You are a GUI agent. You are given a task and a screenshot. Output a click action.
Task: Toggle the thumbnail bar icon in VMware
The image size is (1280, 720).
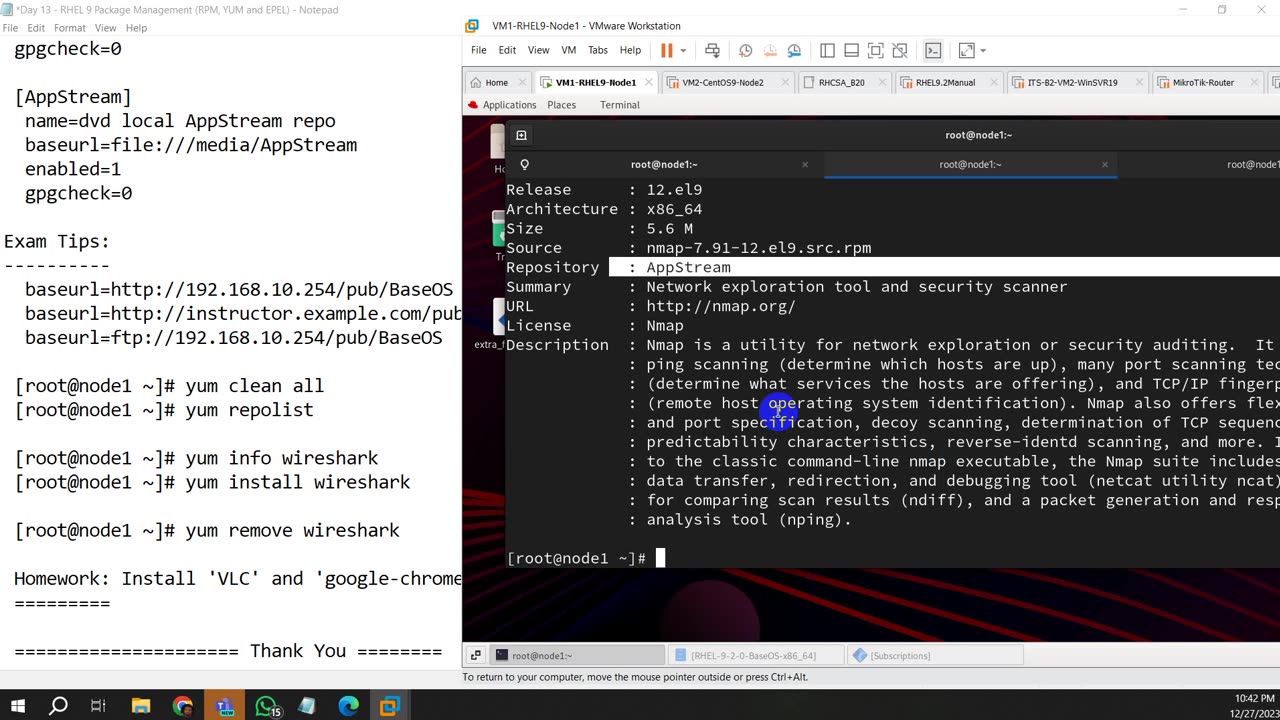851,50
